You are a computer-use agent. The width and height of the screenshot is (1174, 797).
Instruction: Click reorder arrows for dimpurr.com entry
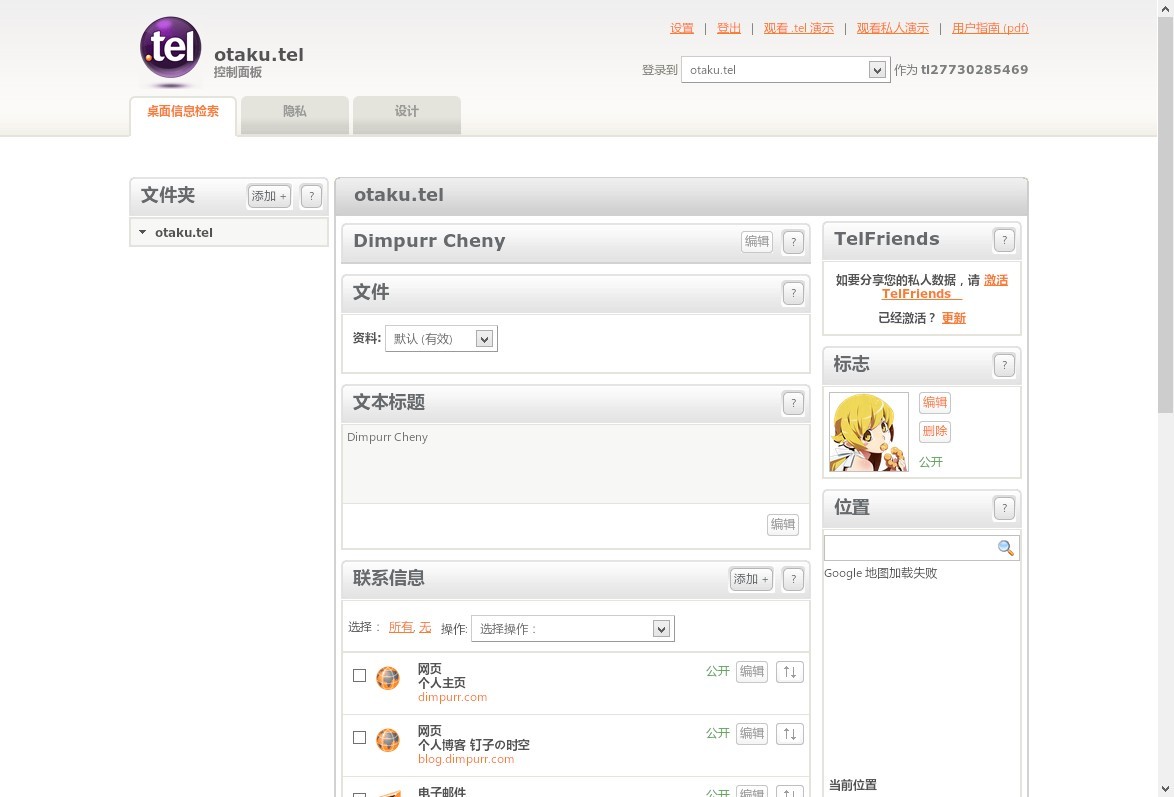click(x=789, y=672)
